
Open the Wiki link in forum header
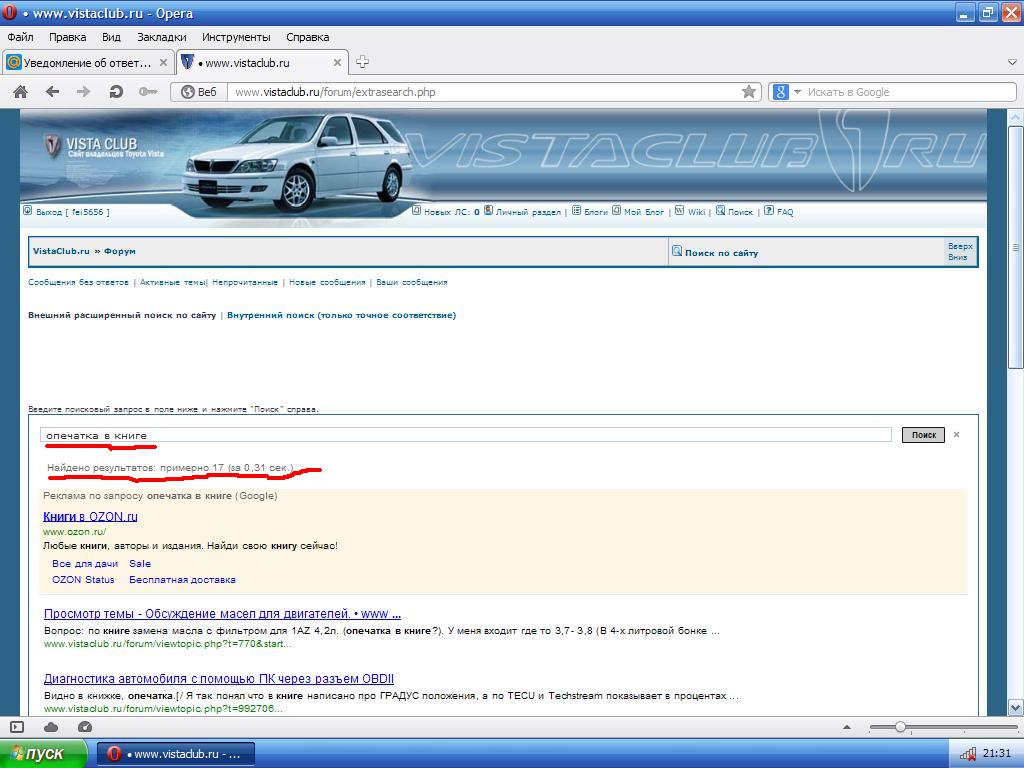695,212
